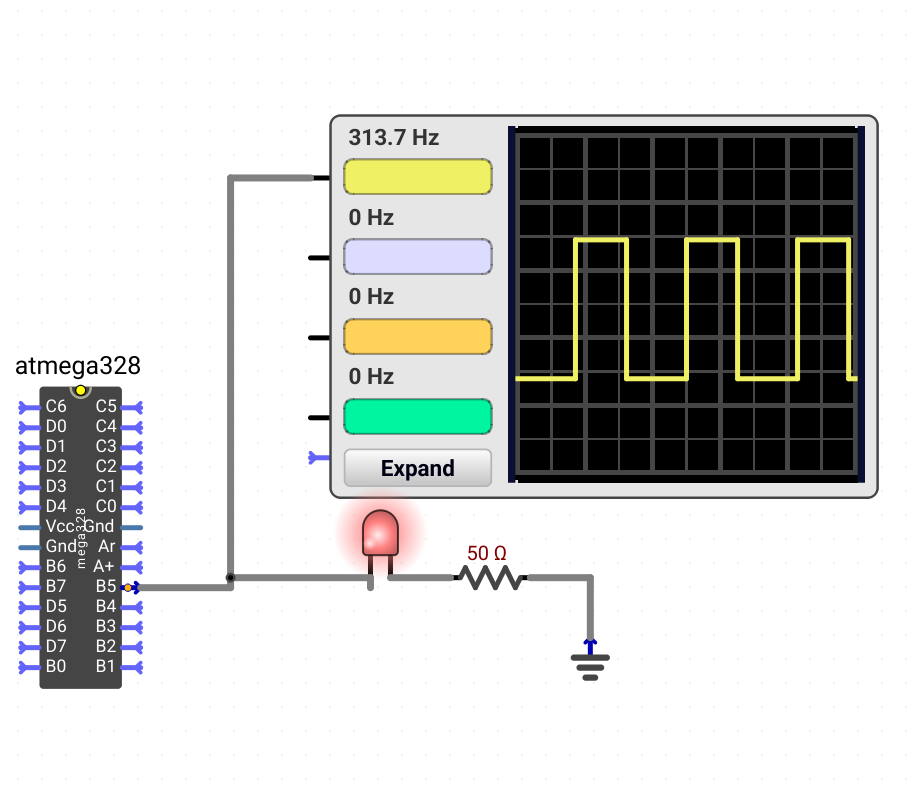The height and width of the screenshot is (787, 913).
Task: Click the D5 pin on the atmega328
Action: pyautogui.click(x=29, y=608)
